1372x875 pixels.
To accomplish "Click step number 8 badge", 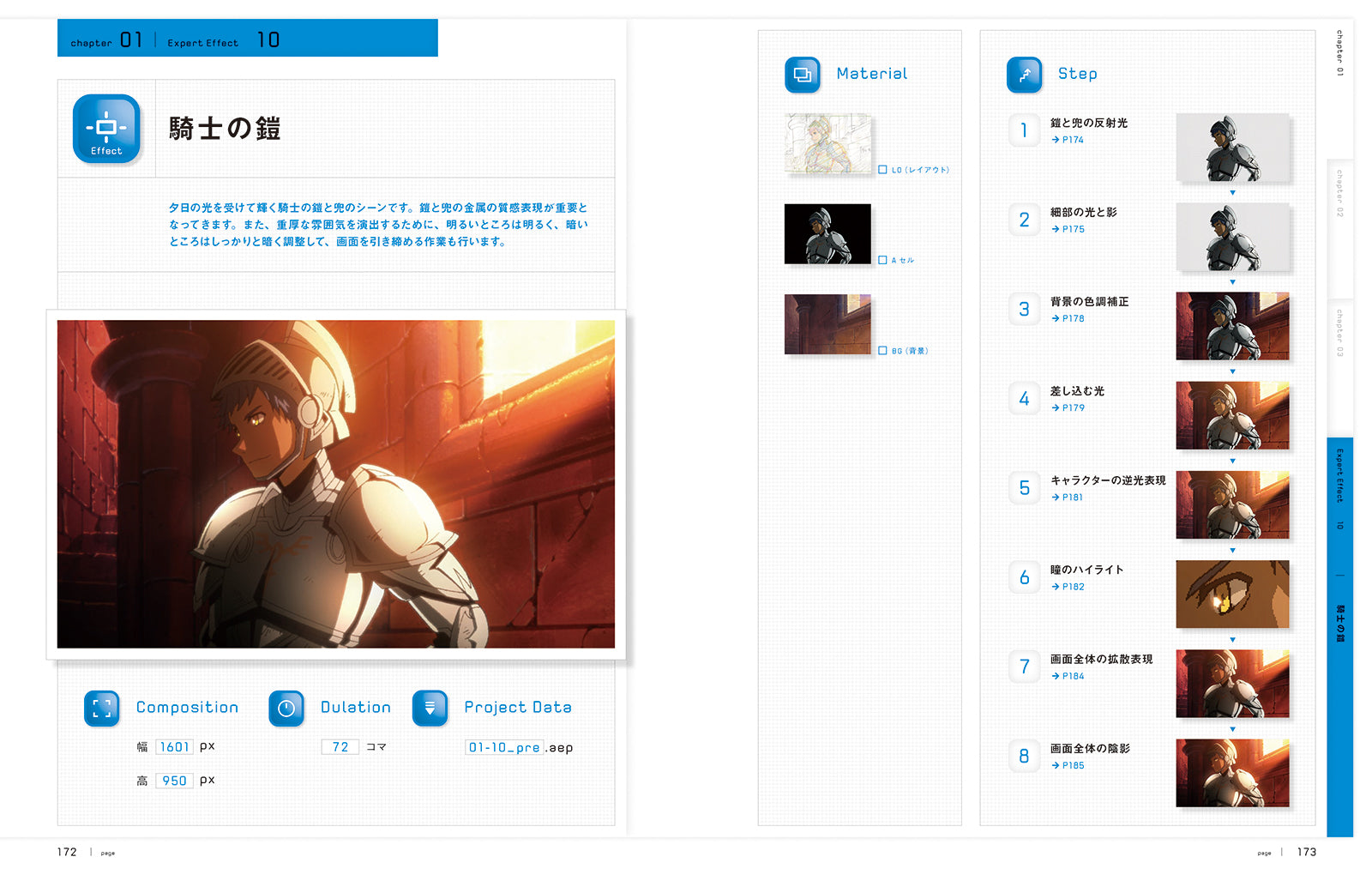I will point(1024,756).
